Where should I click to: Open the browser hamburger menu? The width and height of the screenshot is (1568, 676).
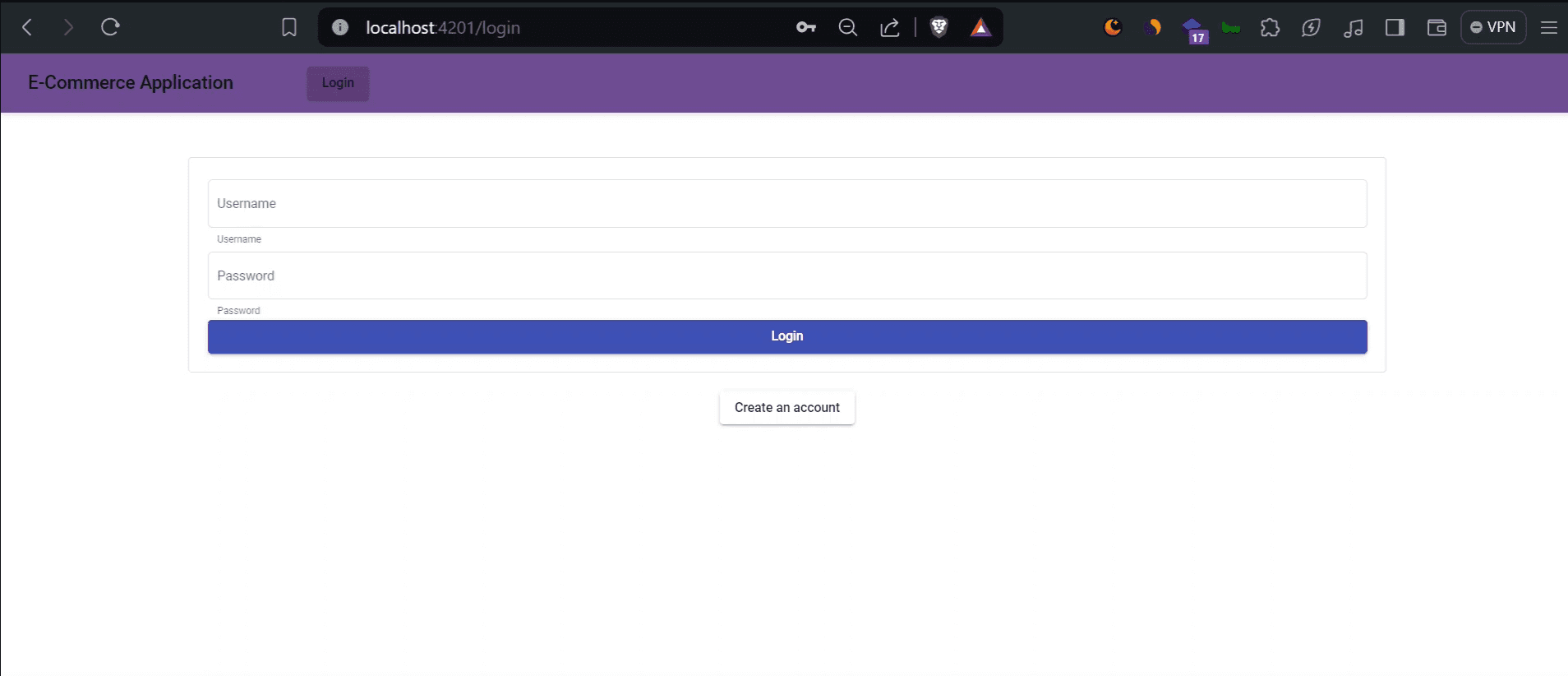(x=1549, y=28)
